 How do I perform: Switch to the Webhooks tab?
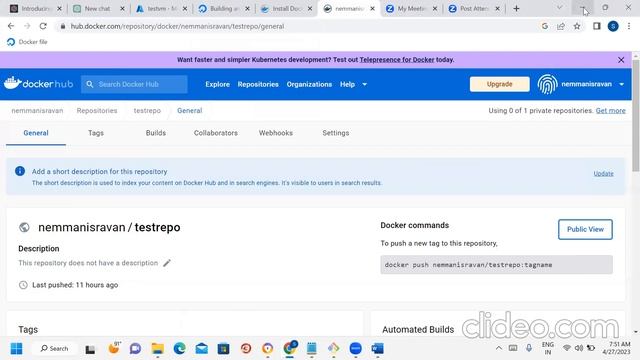(276, 133)
